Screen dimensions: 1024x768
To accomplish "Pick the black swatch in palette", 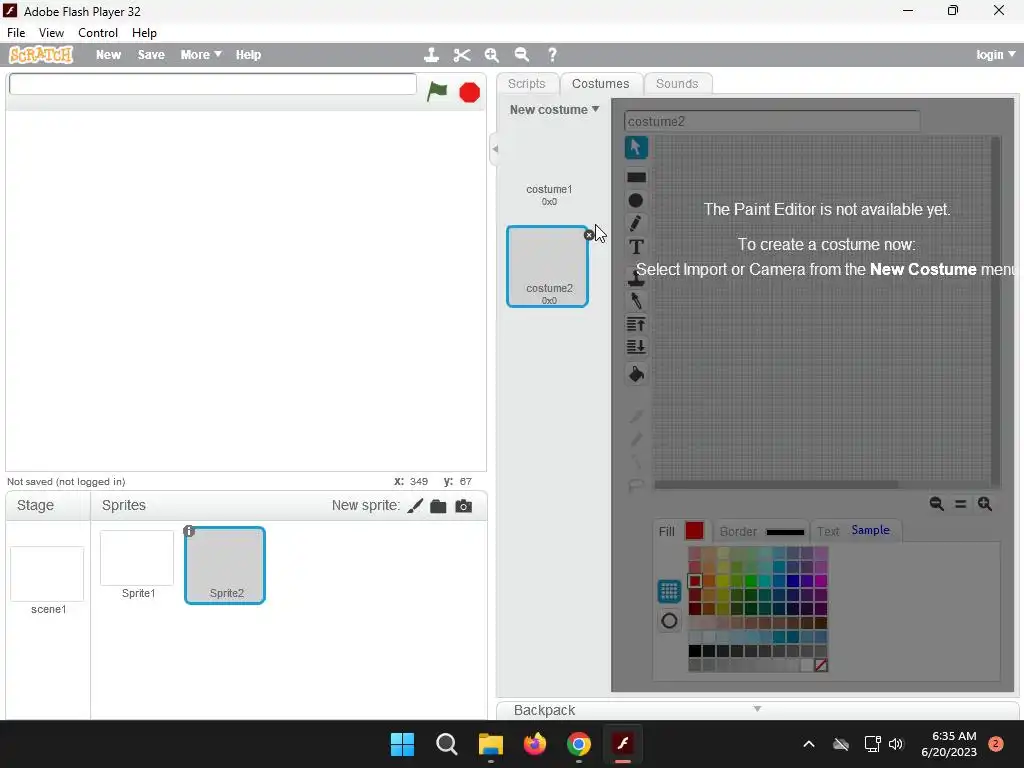I will pos(695,651).
